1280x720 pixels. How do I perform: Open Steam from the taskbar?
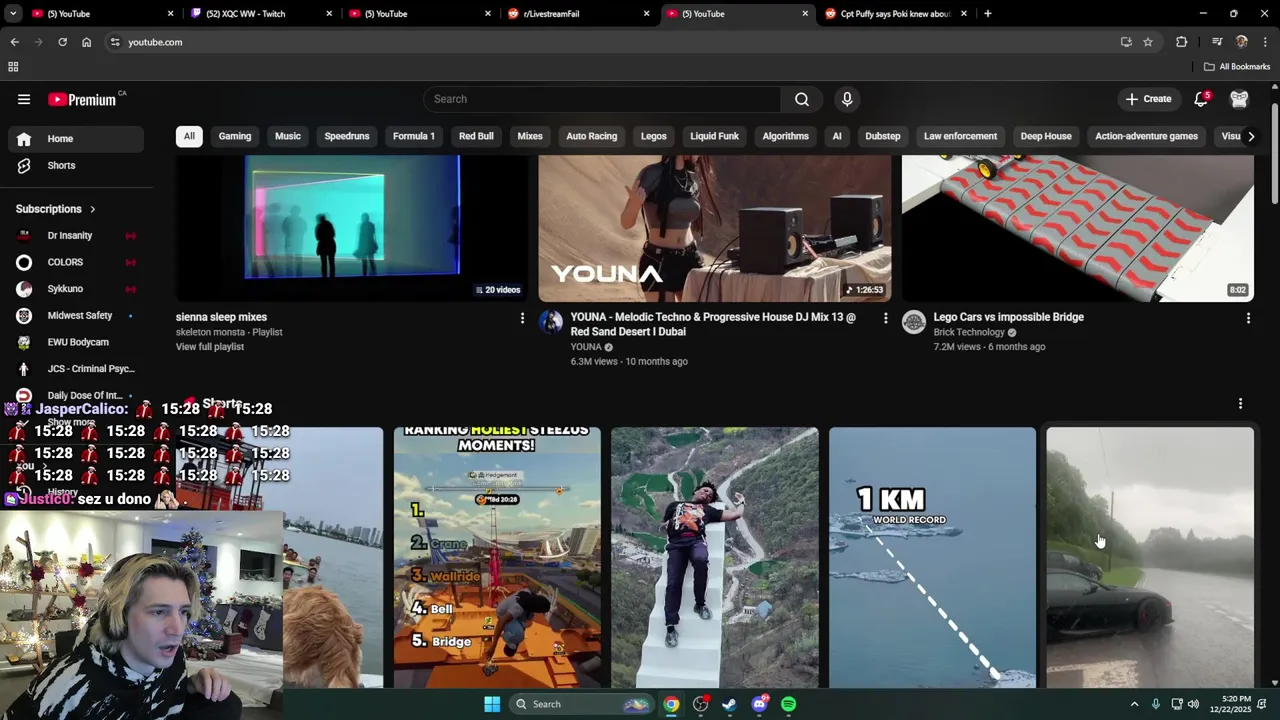pyautogui.click(x=730, y=704)
